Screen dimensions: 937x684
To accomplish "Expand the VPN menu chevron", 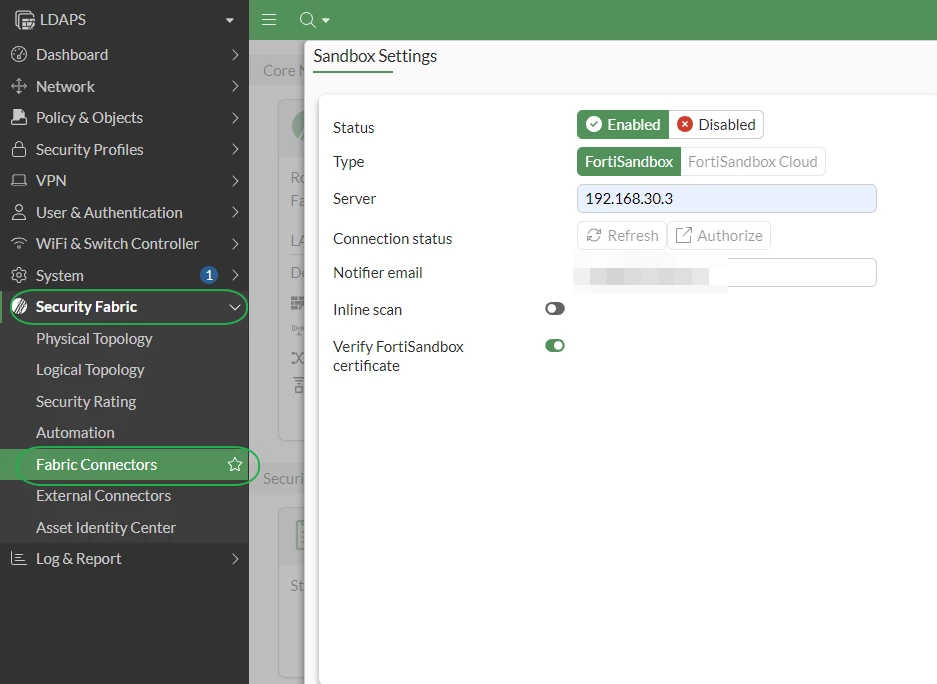I will pyautogui.click(x=235, y=180).
